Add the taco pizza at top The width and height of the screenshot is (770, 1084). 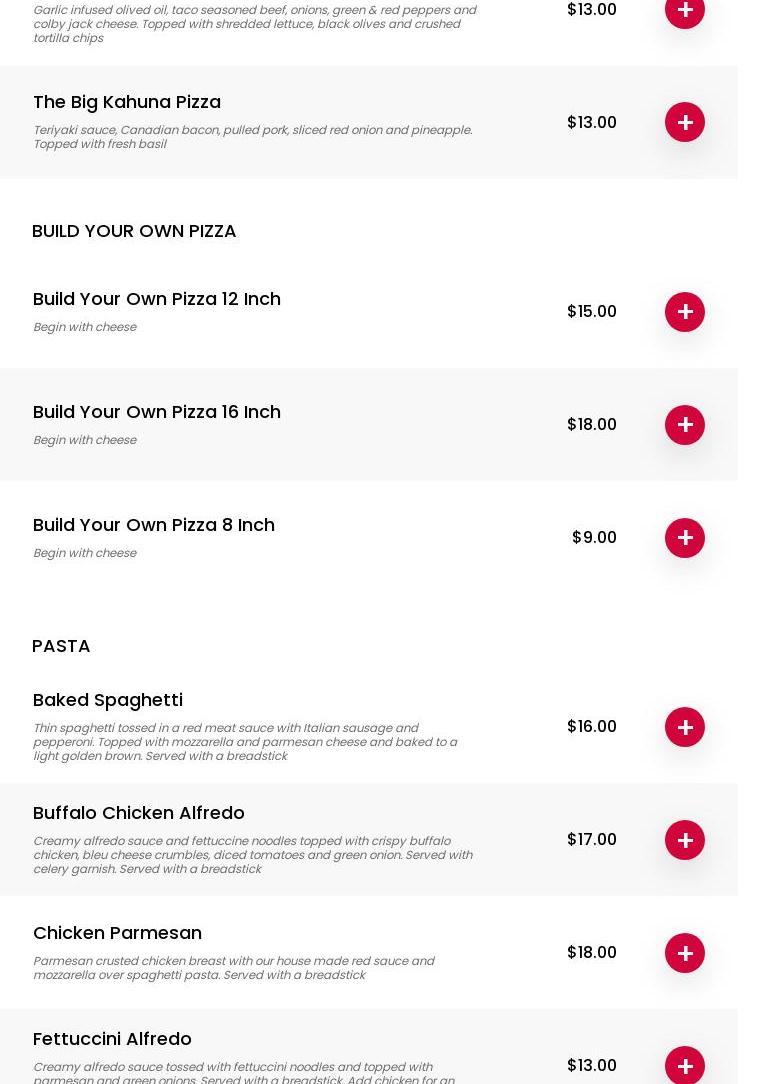(684, 11)
